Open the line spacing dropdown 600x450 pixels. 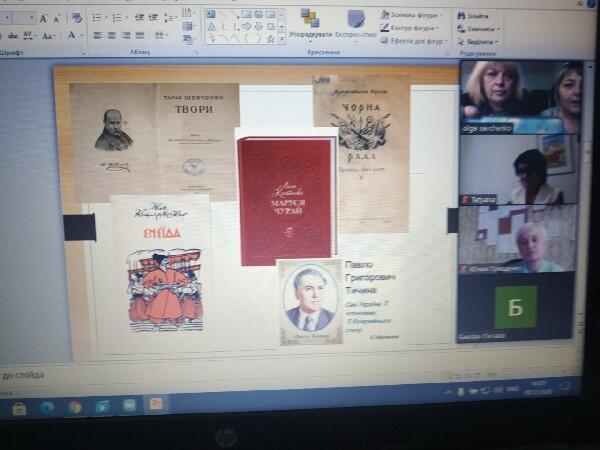(x=170, y=18)
